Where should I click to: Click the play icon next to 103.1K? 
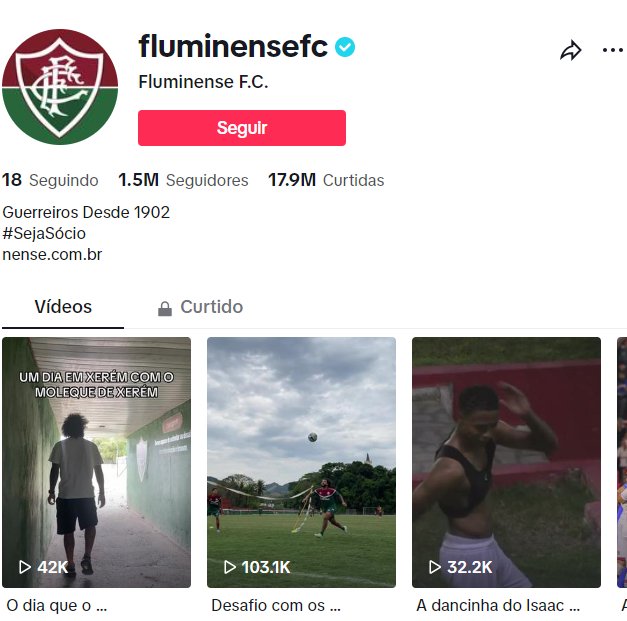230,567
